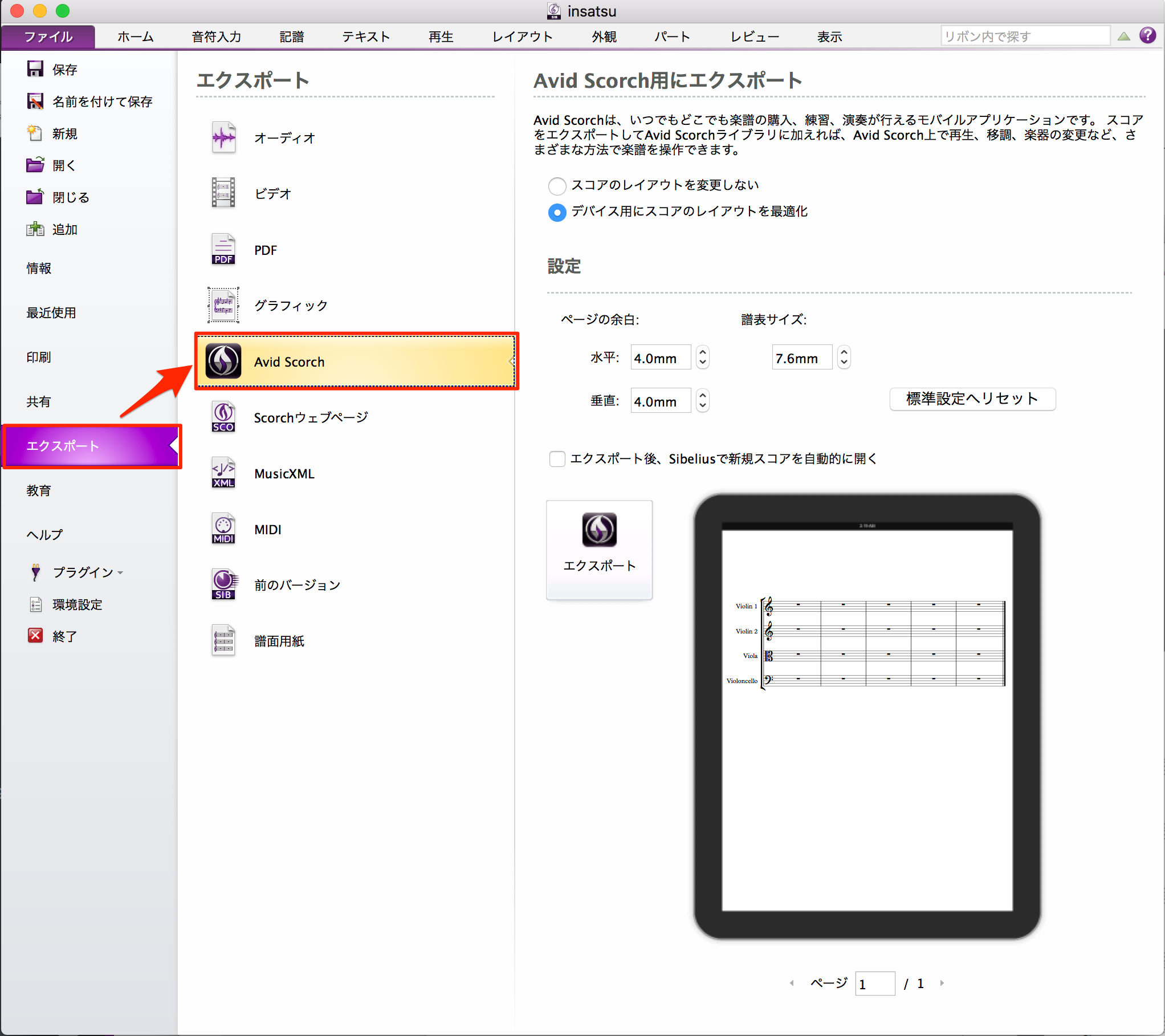Choose the 譜面用紙 manuscript paper icon
Viewport: 1165px width, 1036px height.
[223, 640]
